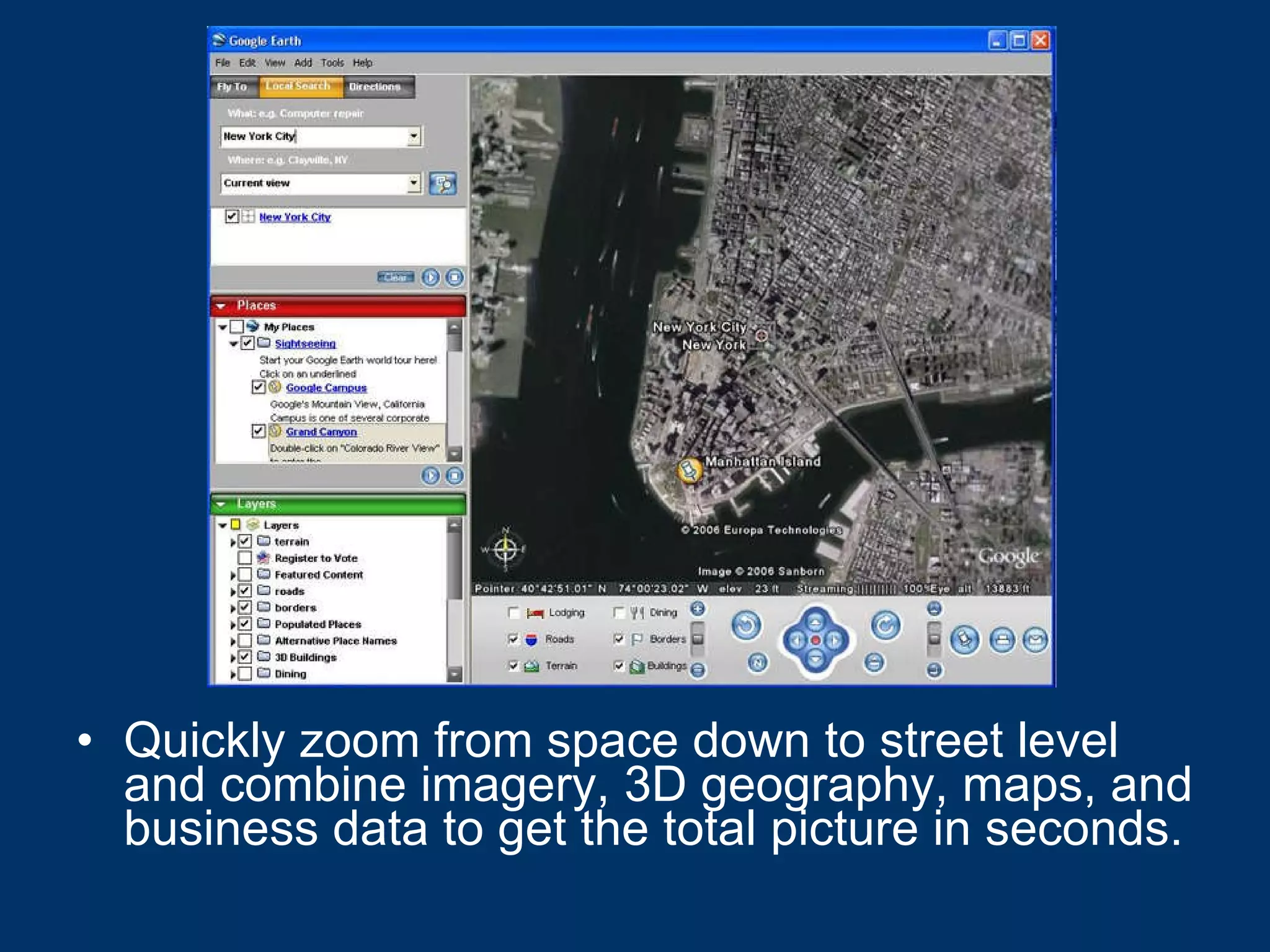The width and height of the screenshot is (1270, 952).
Task: Uncheck the Buildings checkbox in bottom panel
Action: tap(619, 666)
